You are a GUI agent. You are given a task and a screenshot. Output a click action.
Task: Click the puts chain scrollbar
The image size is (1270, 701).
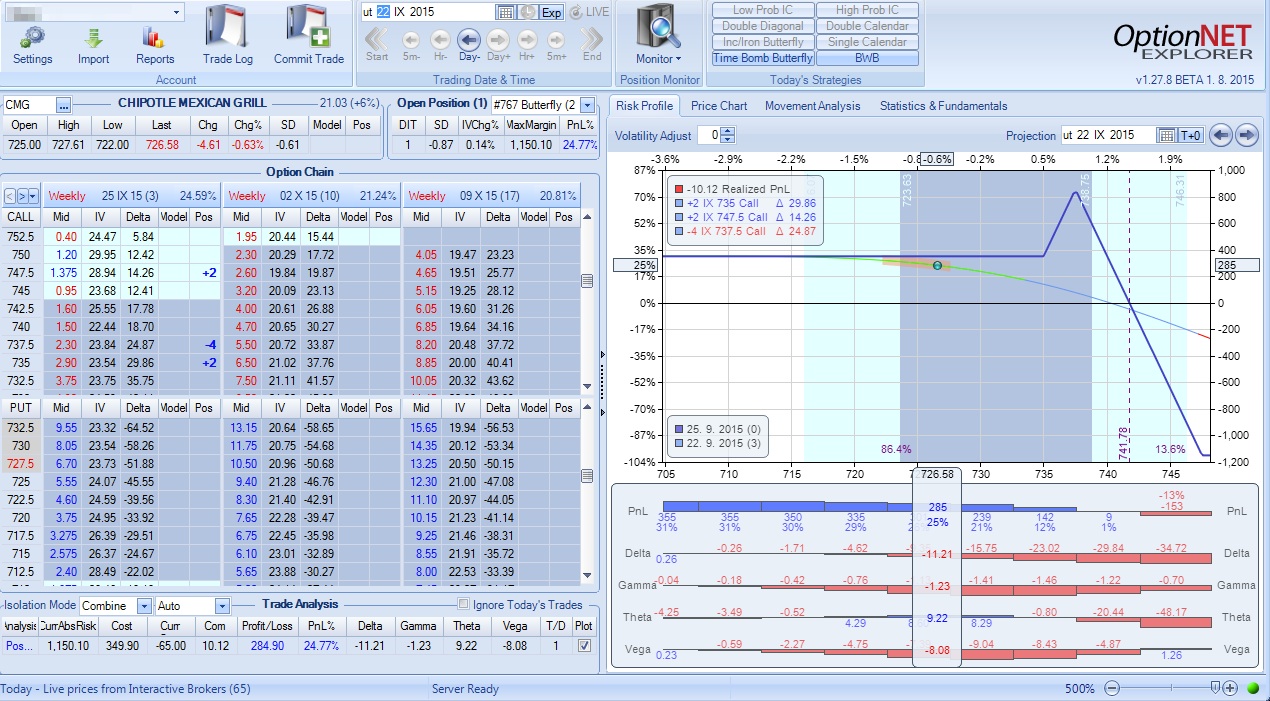[587, 492]
